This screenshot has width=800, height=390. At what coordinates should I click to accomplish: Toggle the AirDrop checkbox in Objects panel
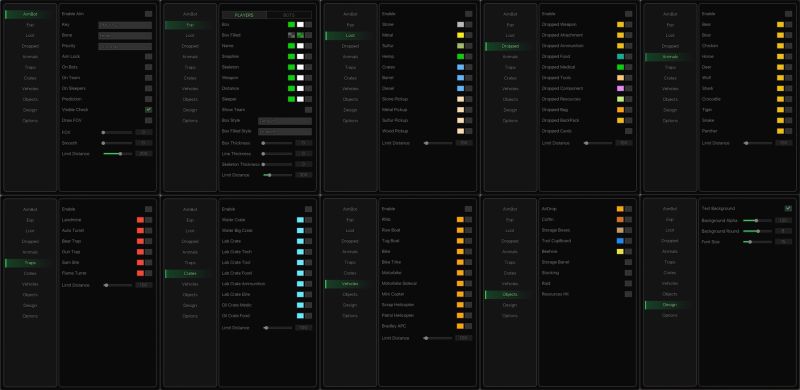pyautogui.click(x=629, y=209)
